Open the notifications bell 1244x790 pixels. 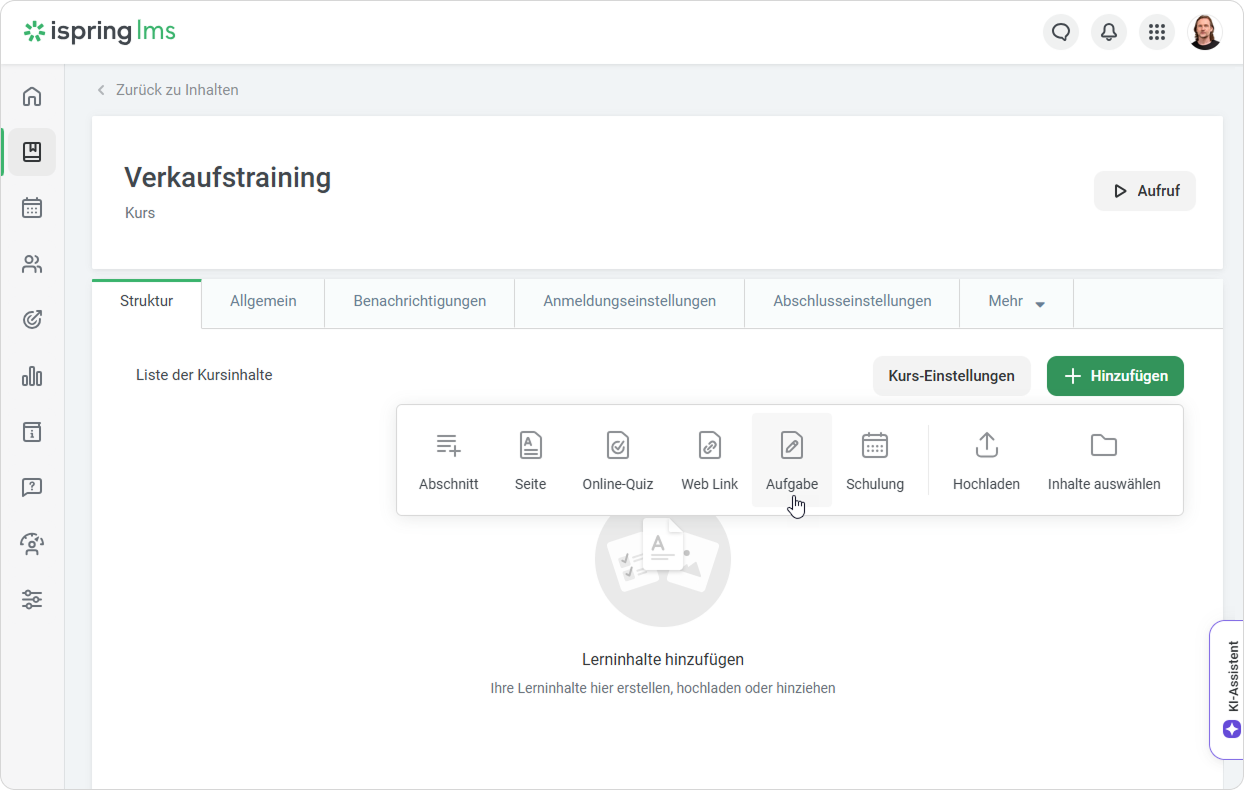pos(1109,32)
